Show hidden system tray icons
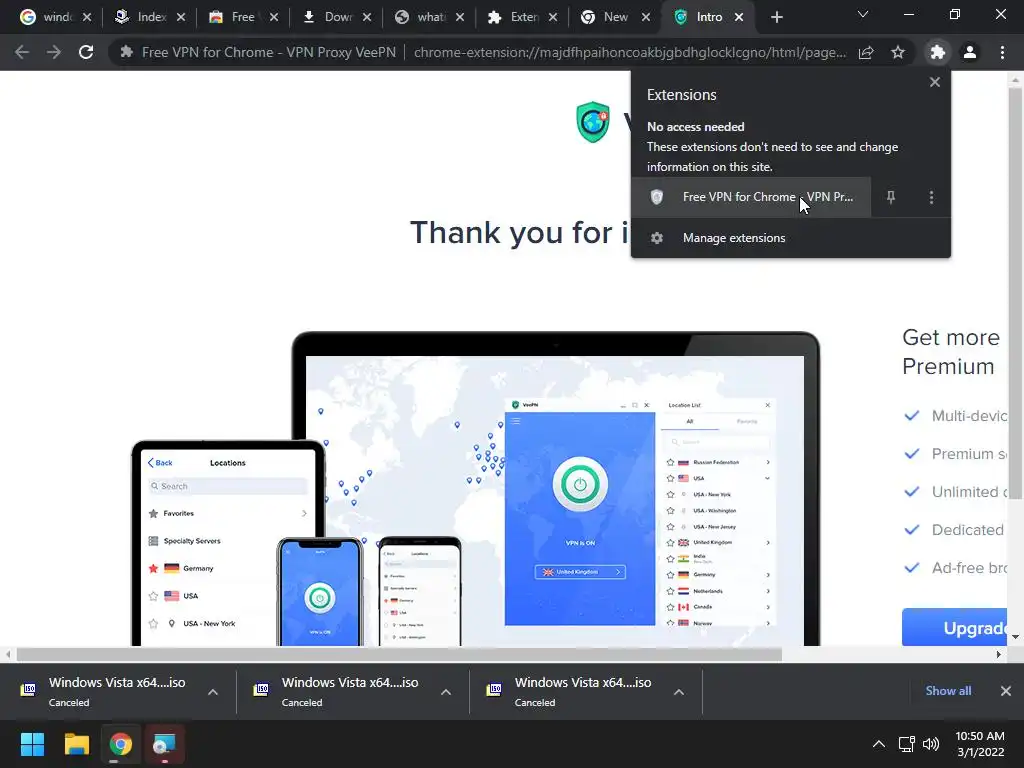Screen dimensions: 1024x768 click(x=879, y=744)
